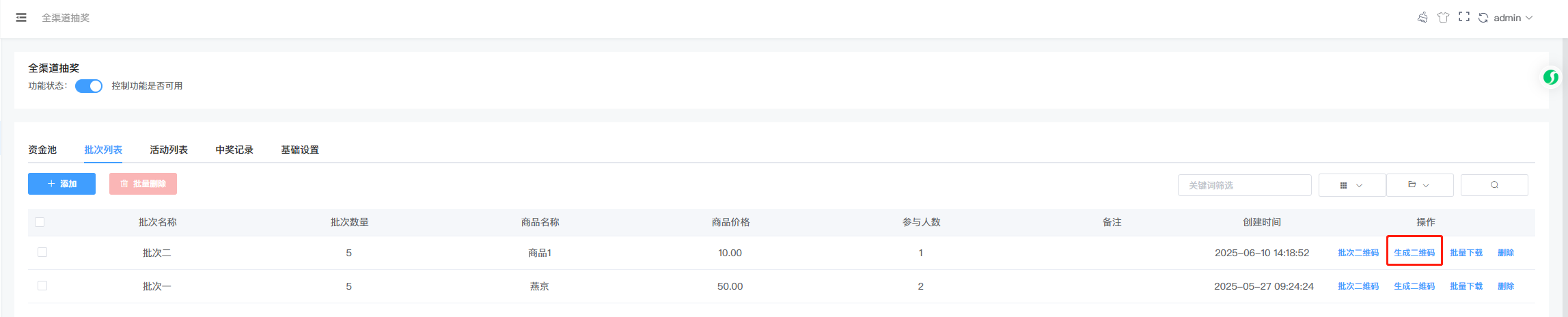
Task: Open the folder export dropdown
Action: click(1420, 185)
